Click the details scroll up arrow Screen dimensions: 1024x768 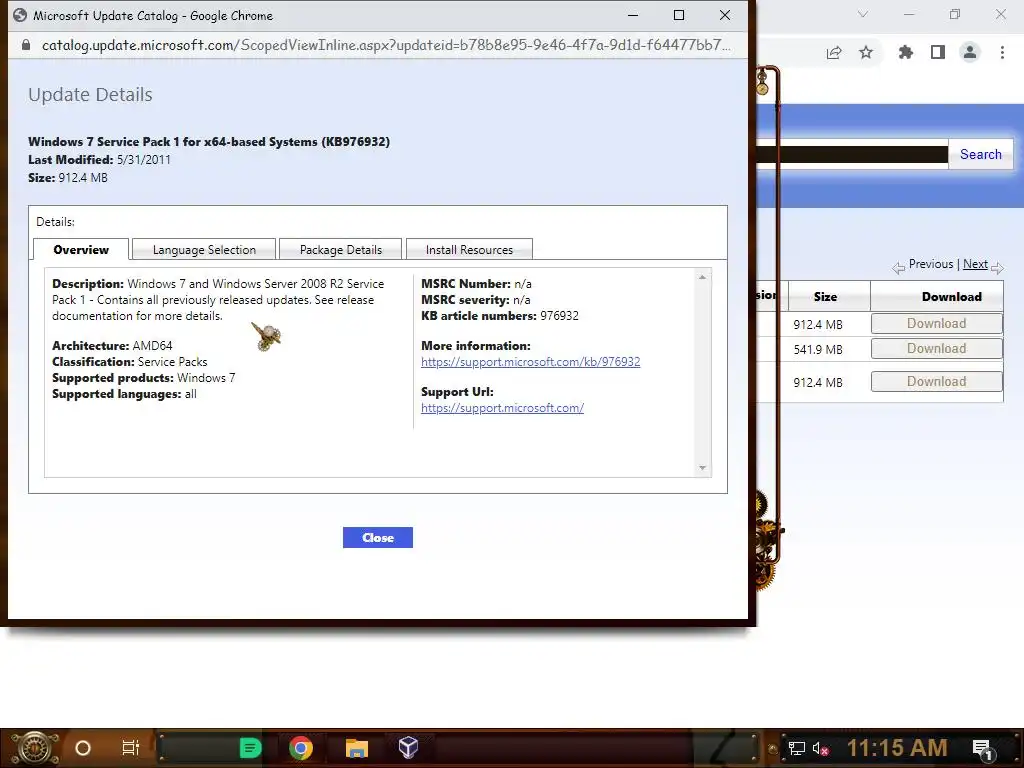[x=702, y=278]
